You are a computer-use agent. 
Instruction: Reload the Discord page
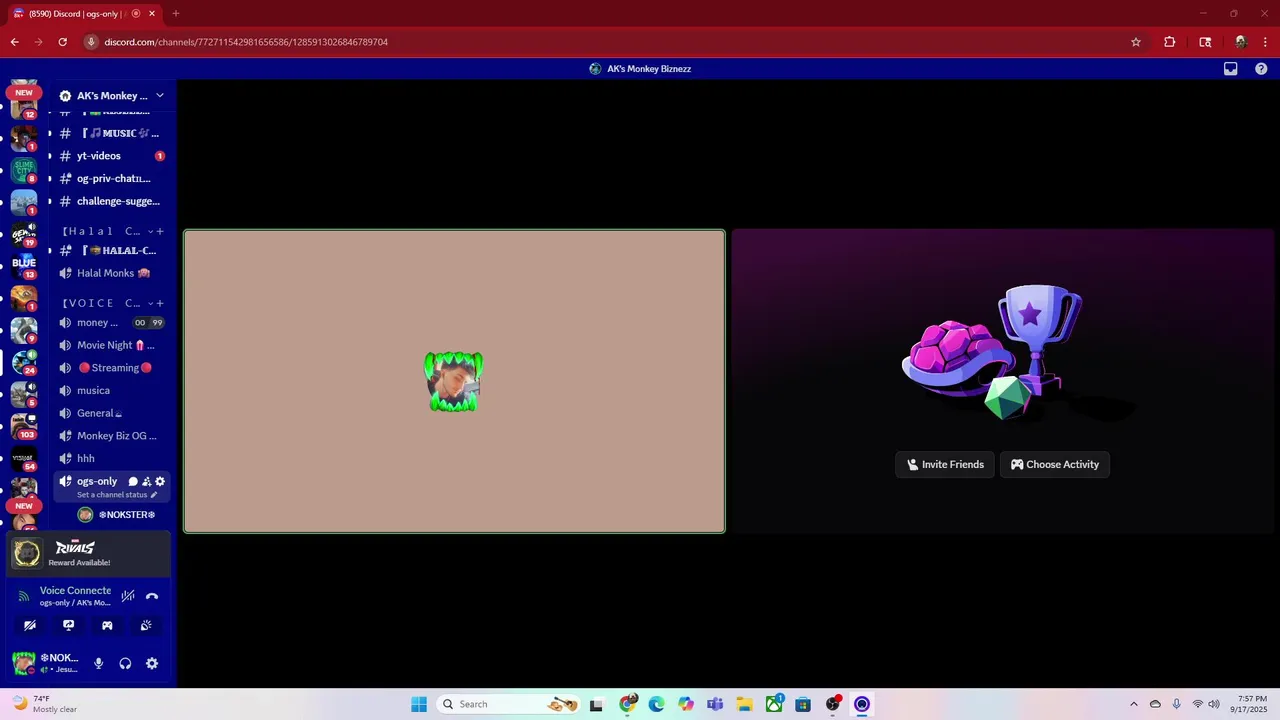tap(62, 42)
